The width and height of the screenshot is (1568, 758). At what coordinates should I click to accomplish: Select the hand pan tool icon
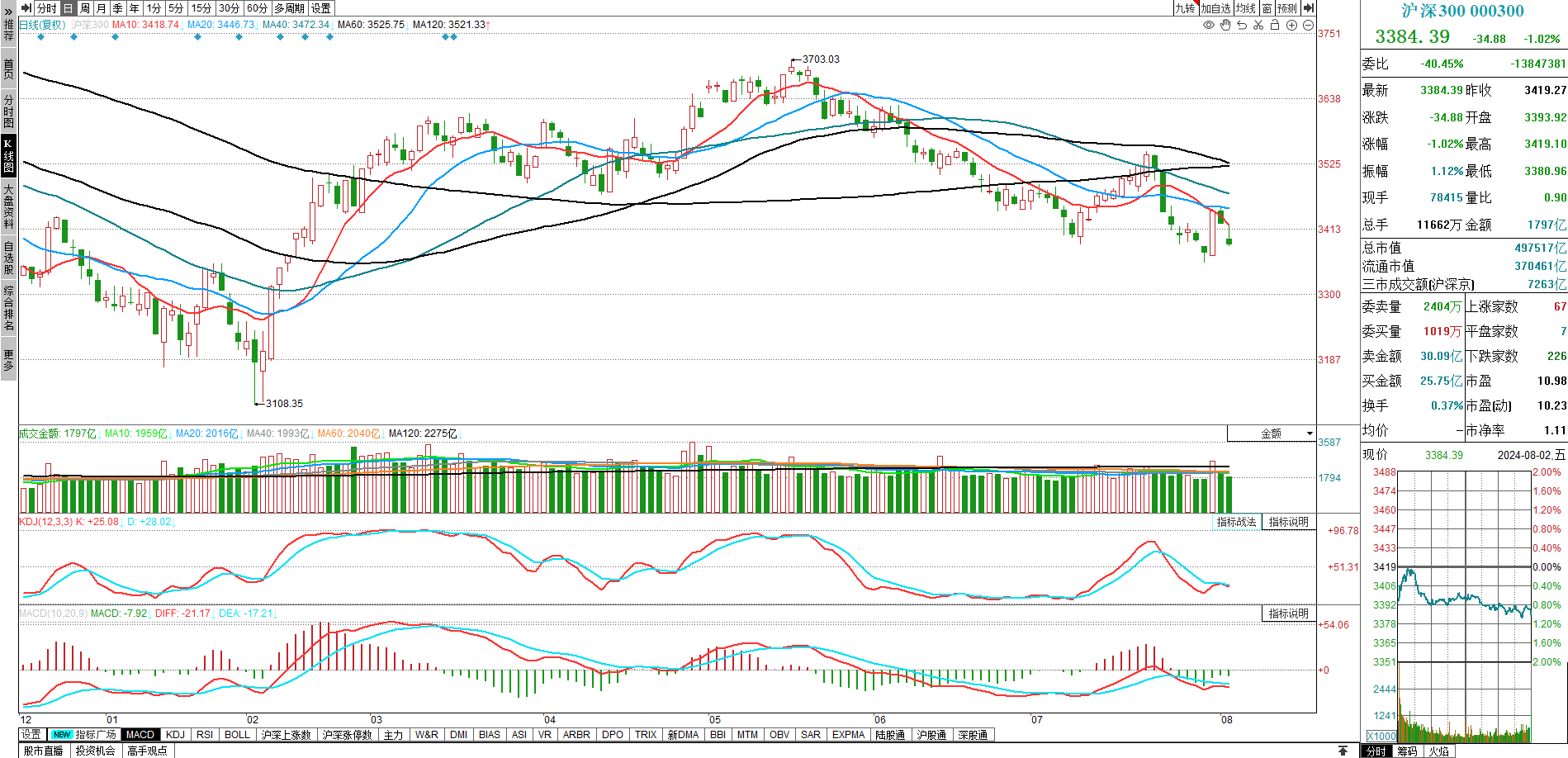point(1225,26)
